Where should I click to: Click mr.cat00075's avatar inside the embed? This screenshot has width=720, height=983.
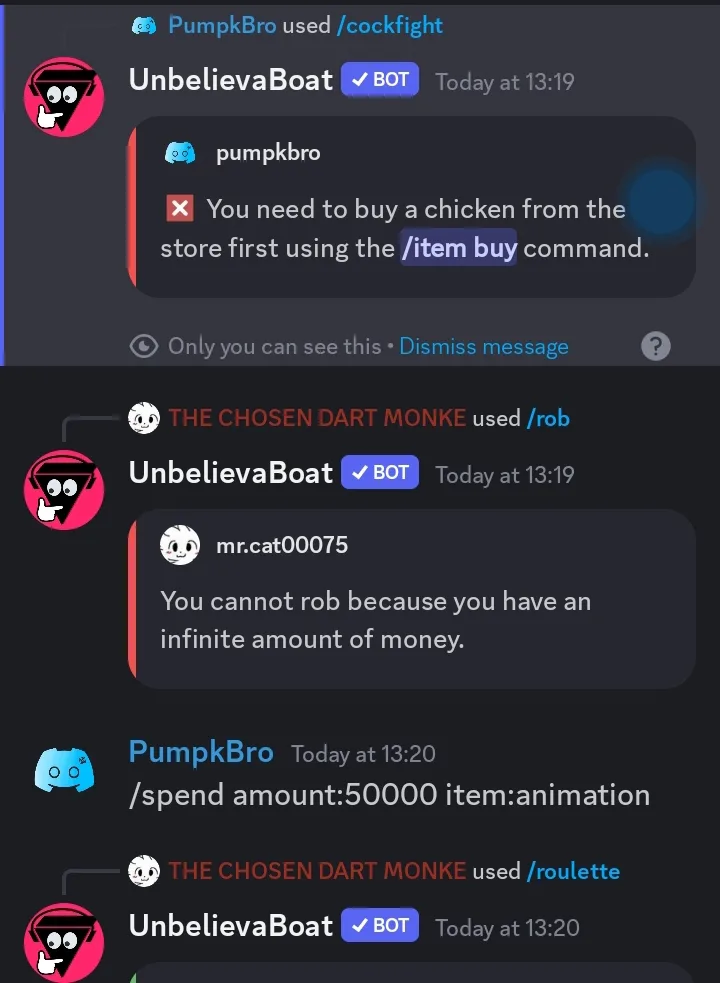180,545
